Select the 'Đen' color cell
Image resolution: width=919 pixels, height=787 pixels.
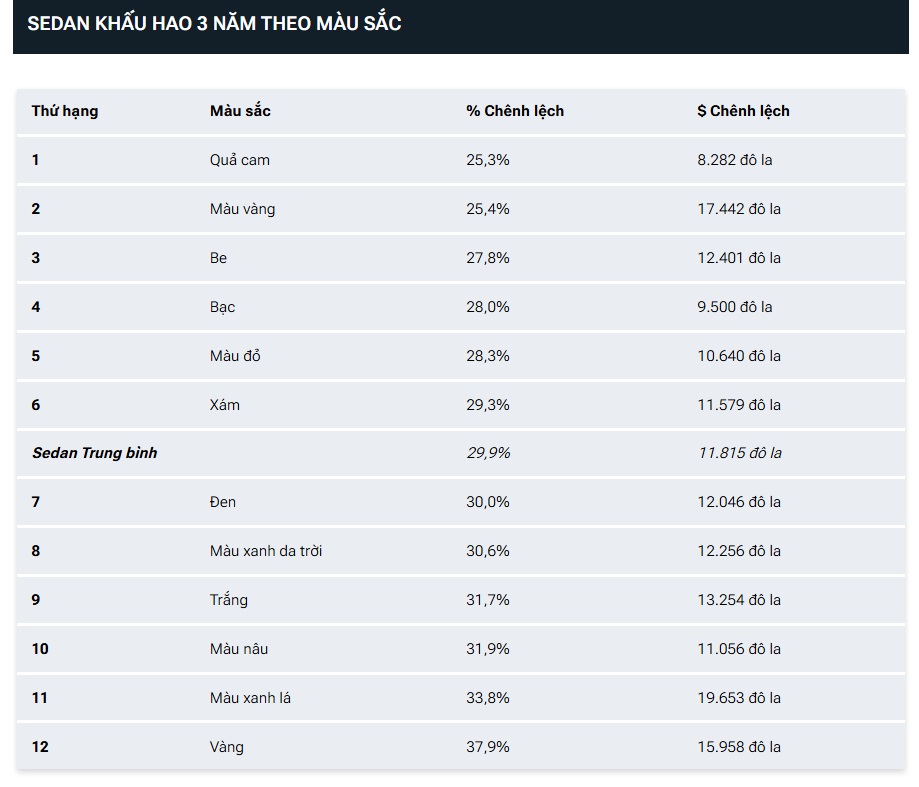(223, 502)
